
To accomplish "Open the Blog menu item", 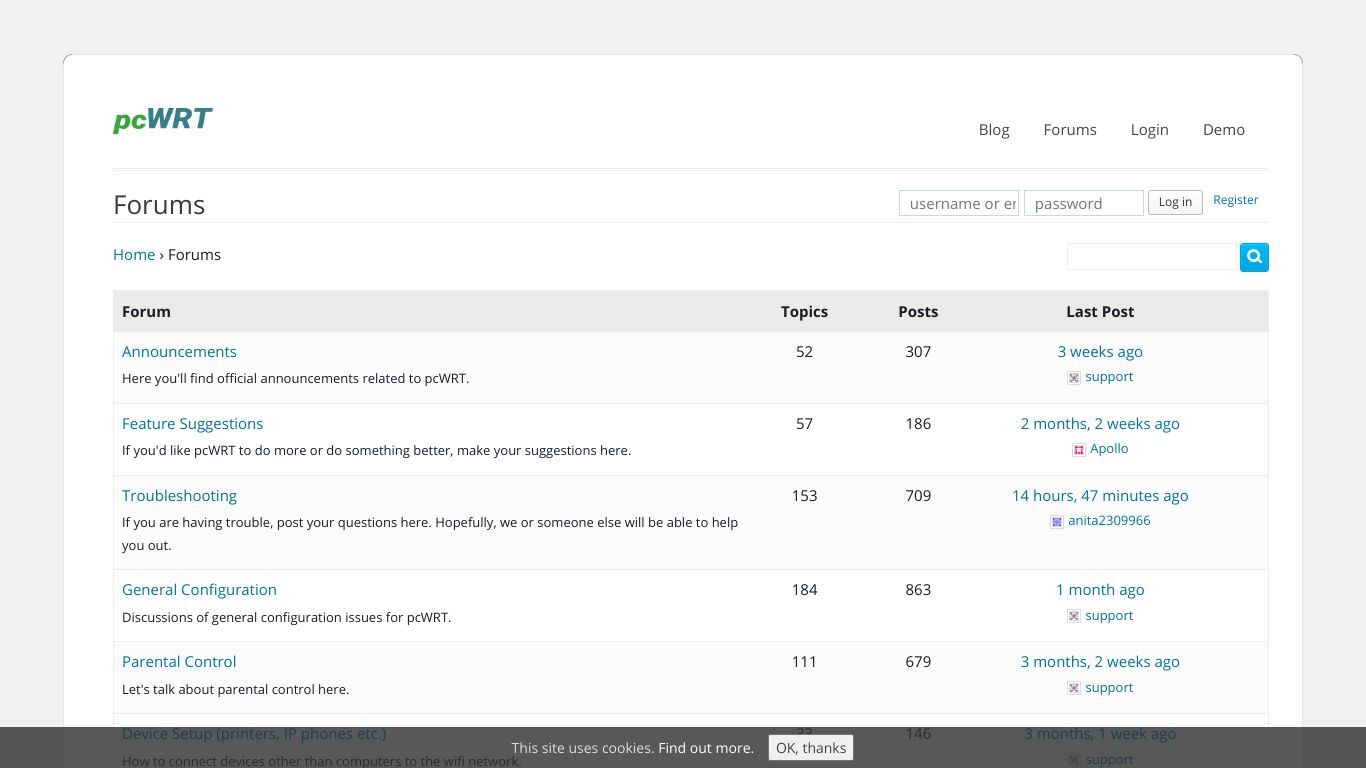I will (x=994, y=130).
